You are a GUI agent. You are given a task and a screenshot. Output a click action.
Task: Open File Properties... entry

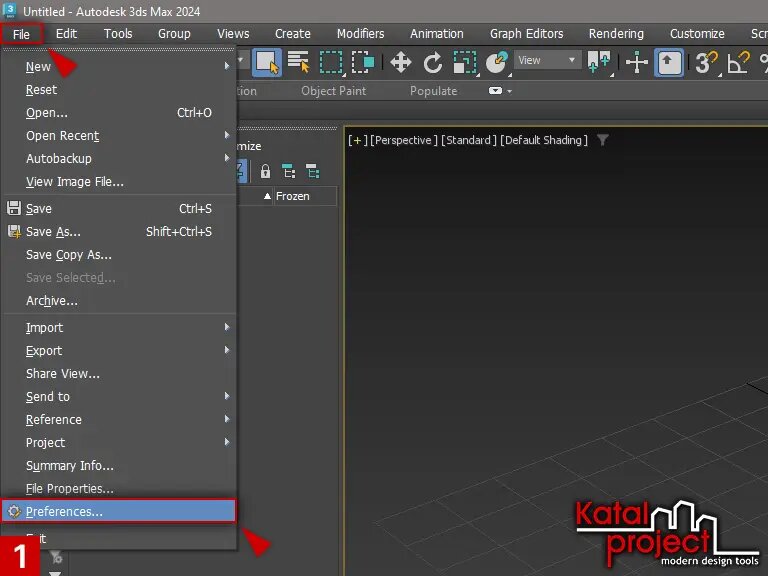pyautogui.click(x=119, y=489)
